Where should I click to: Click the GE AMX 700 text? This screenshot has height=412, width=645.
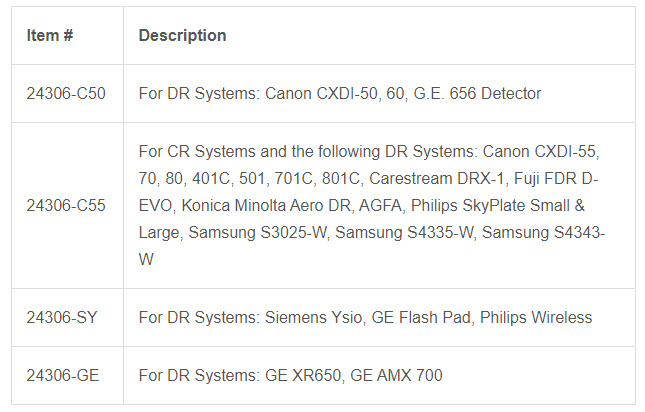pyautogui.click(x=397, y=375)
